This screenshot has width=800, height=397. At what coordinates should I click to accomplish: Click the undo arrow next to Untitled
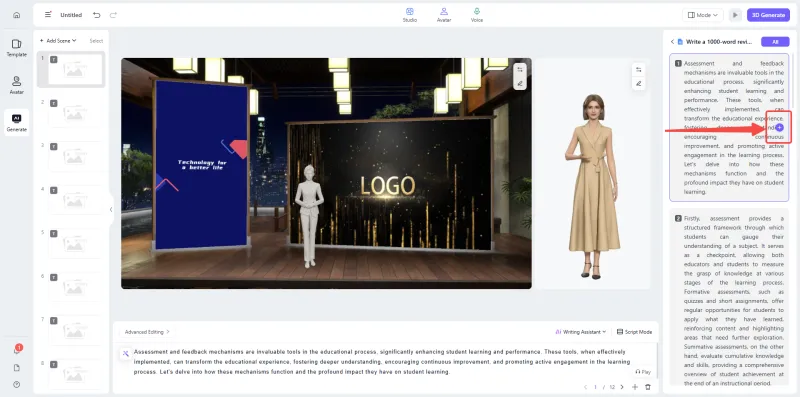(96, 15)
